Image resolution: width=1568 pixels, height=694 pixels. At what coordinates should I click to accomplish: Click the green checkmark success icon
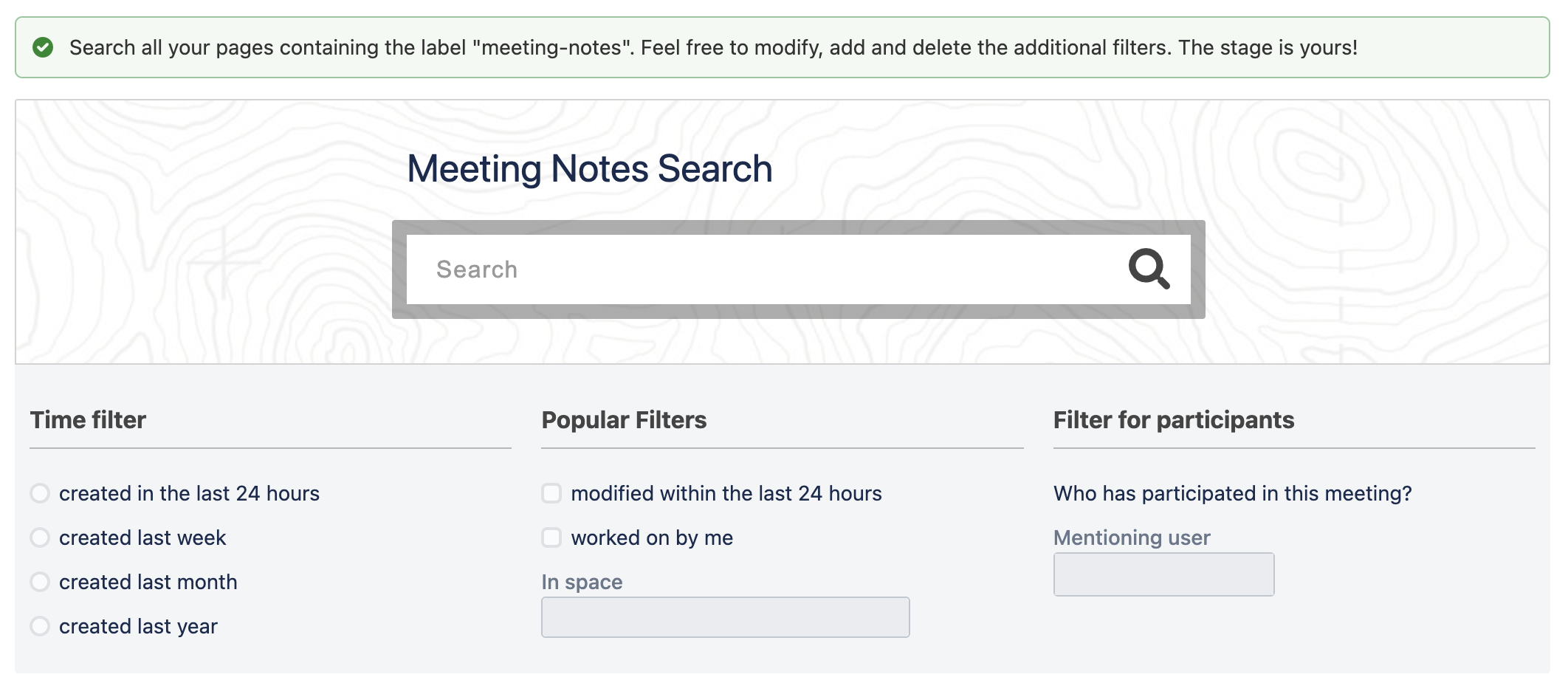[x=43, y=48]
